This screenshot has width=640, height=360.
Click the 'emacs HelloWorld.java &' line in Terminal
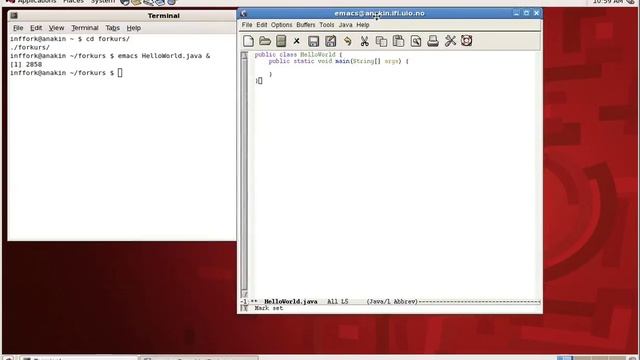click(110, 56)
